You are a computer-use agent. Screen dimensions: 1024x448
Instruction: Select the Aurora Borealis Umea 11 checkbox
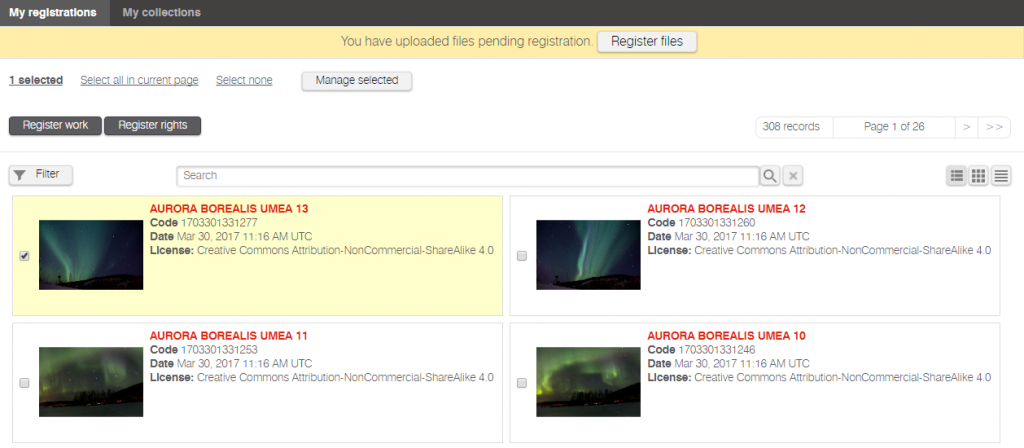coord(25,383)
